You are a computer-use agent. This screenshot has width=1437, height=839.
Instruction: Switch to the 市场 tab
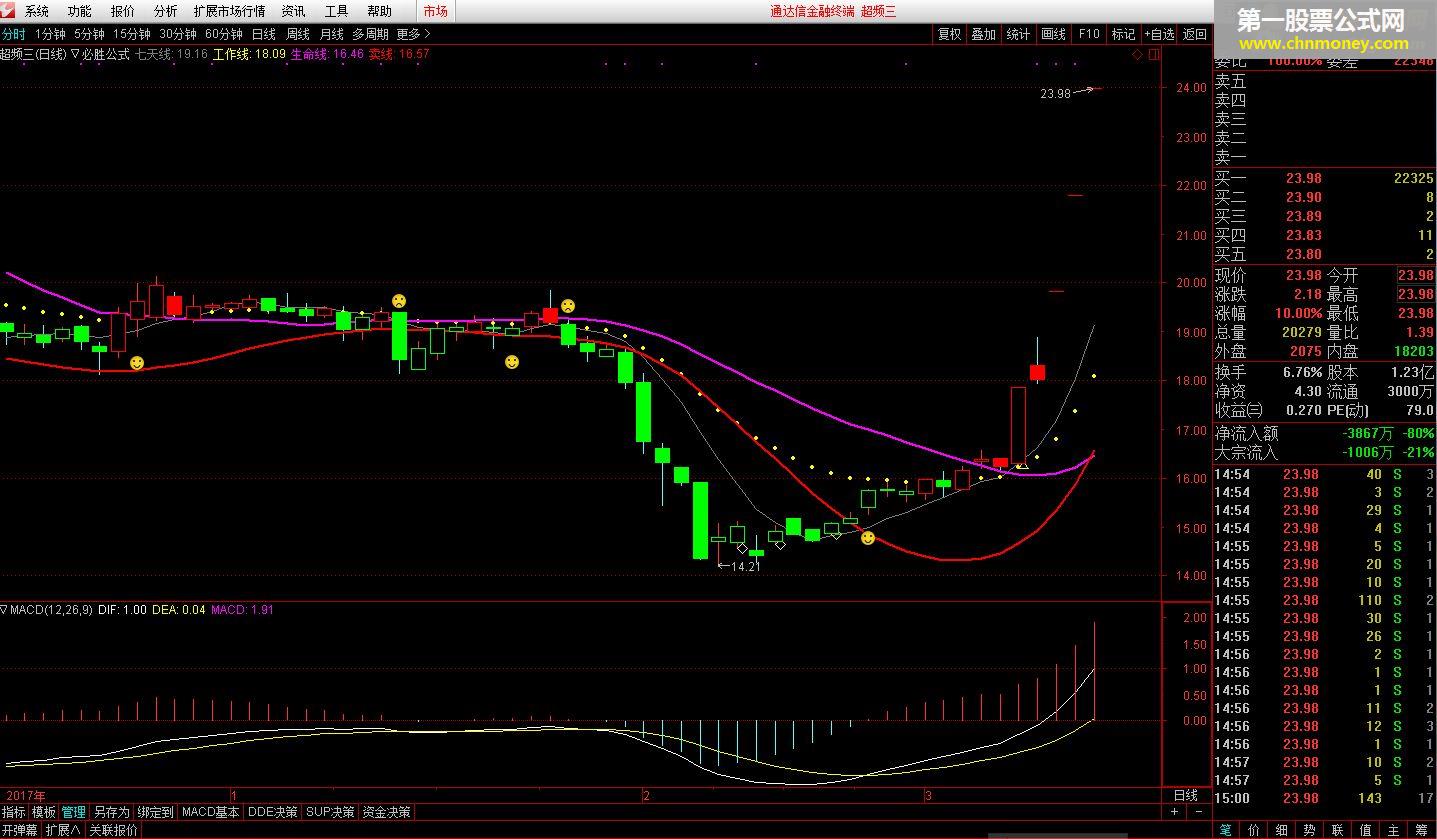tap(435, 11)
